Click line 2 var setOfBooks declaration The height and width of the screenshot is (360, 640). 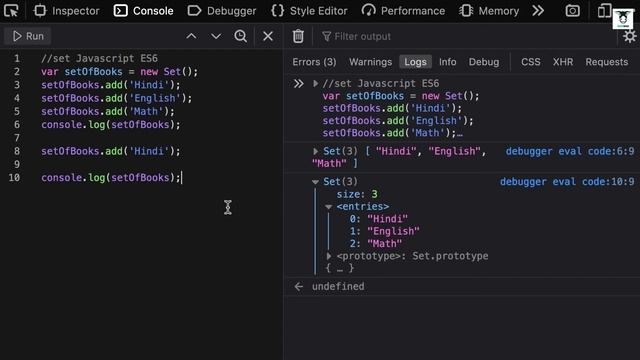pyautogui.click(x=119, y=72)
